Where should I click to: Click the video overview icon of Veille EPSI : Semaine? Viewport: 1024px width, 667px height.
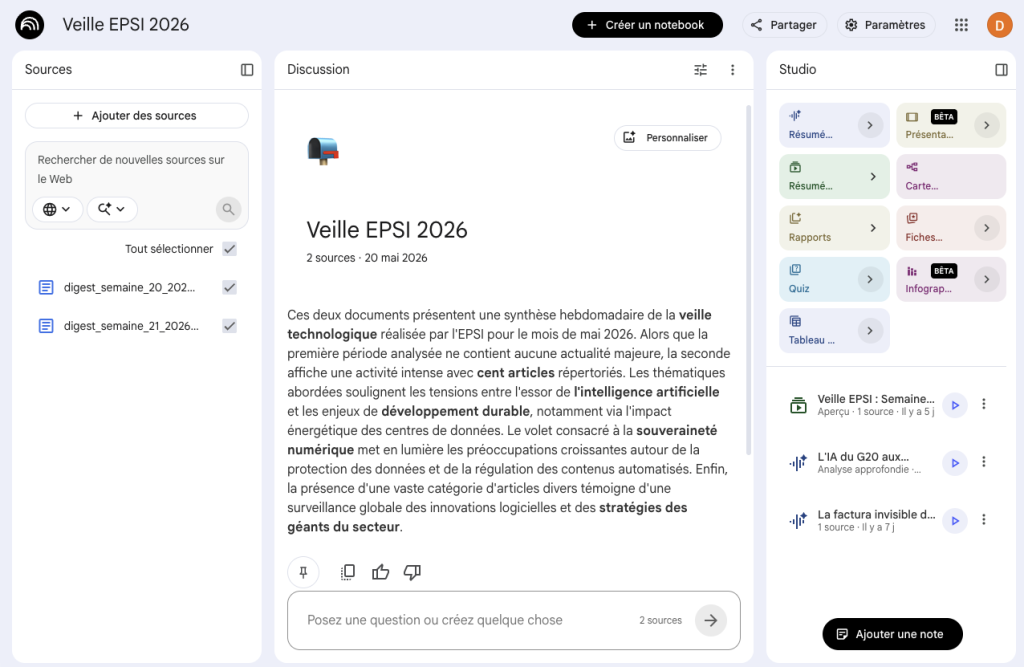[x=798, y=405]
